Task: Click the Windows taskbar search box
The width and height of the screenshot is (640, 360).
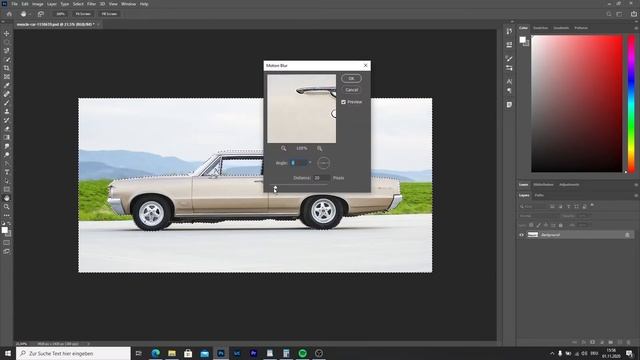Action: tap(73, 353)
